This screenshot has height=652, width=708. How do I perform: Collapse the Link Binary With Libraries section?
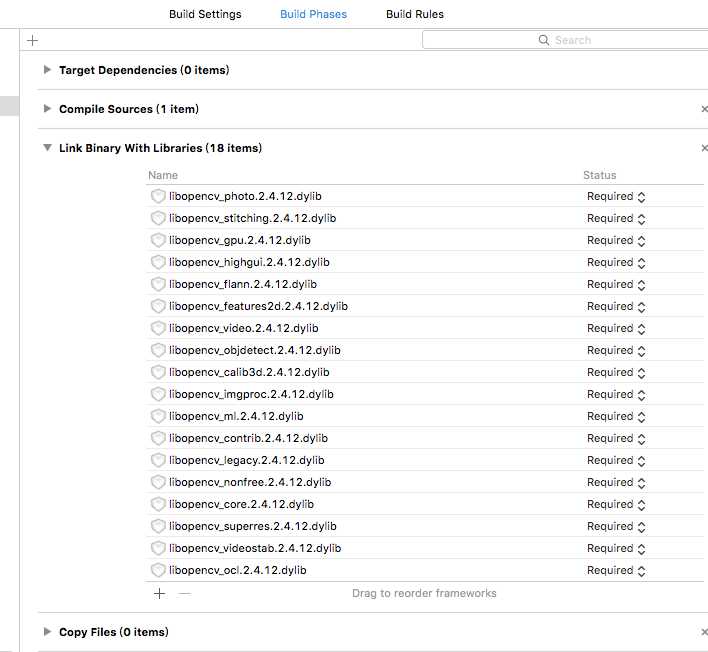(x=47, y=148)
